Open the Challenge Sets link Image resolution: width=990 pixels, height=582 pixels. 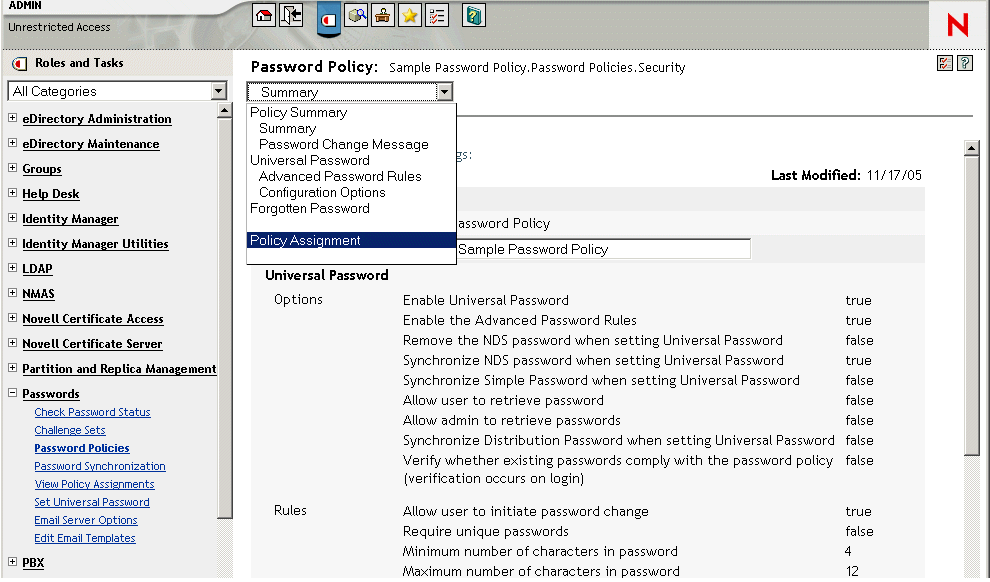click(70, 430)
